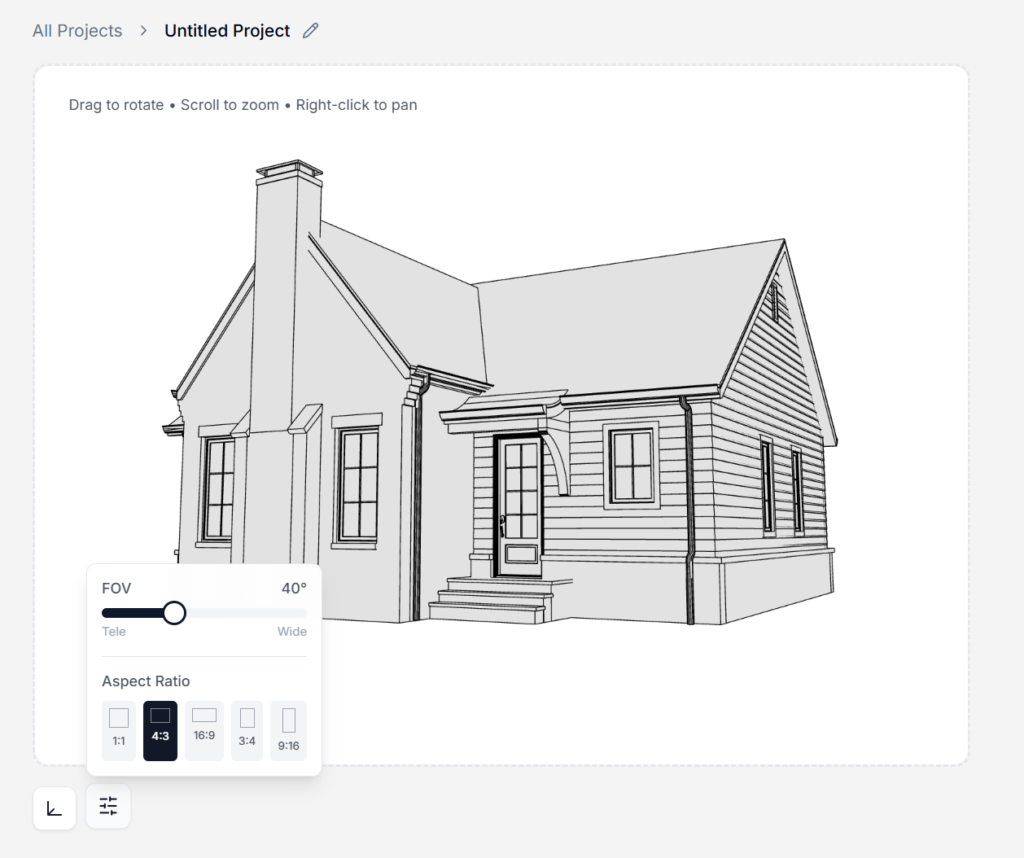The width and height of the screenshot is (1024, 858).
Task: Click the front steps of the house model
Action: [495, 600]
